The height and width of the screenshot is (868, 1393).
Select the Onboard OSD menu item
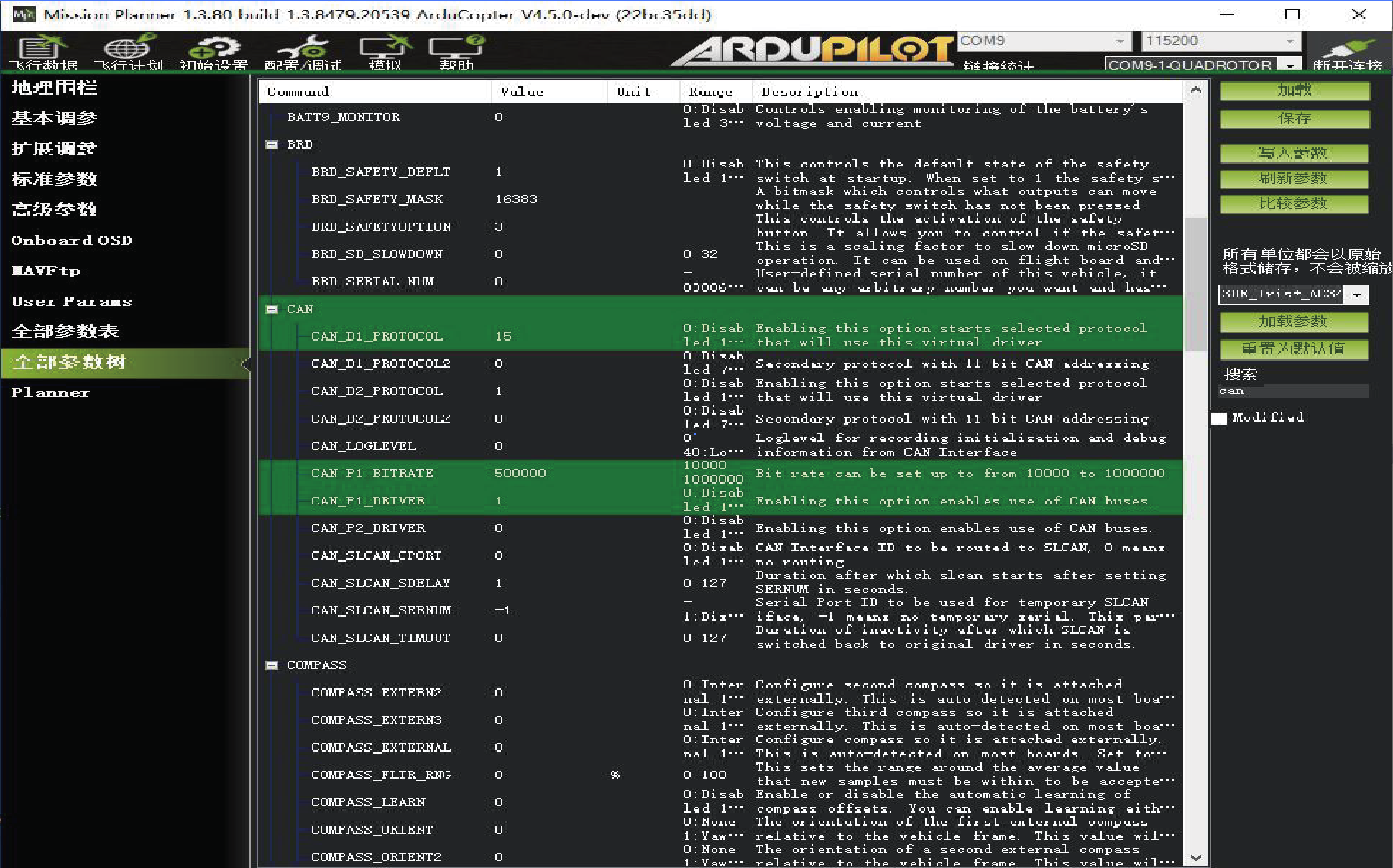(x=71, y=240)
